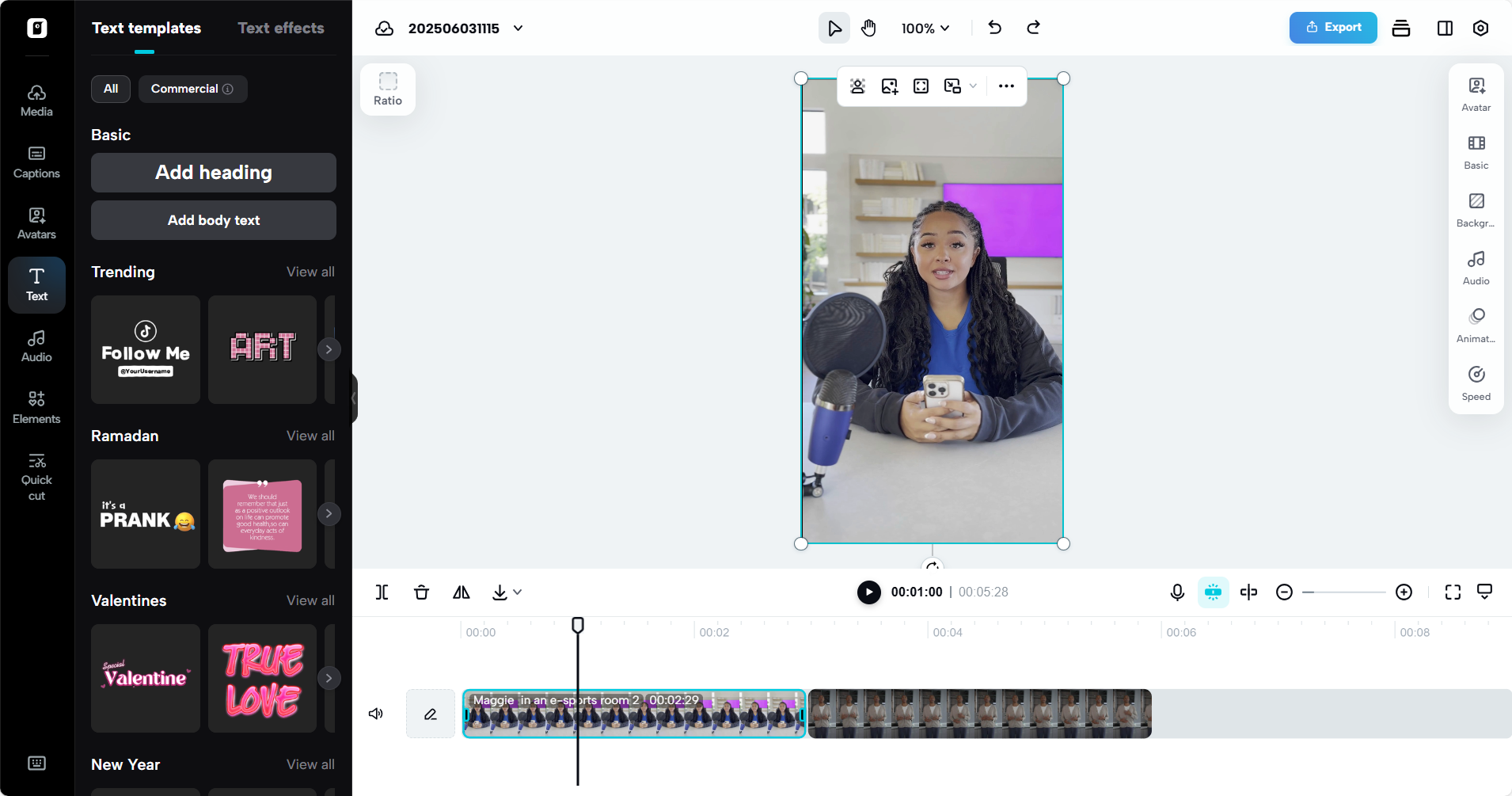This screenshot has height=796, width=1512.
Task: Click the monitor preview icon in timeline toolbar
Action: tap(1485, 592)
